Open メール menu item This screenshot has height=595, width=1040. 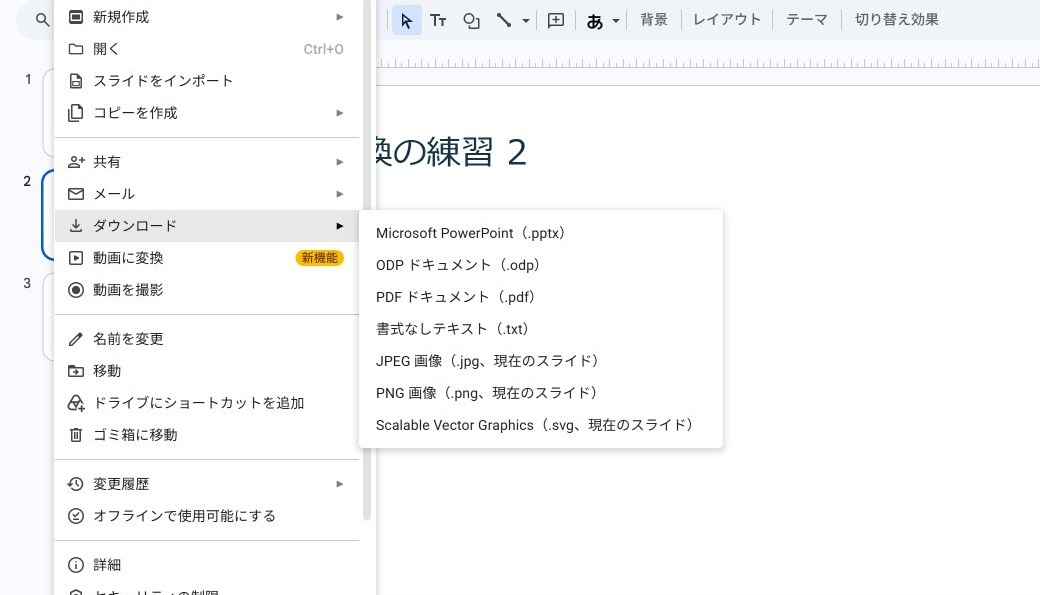click(207, 194)
